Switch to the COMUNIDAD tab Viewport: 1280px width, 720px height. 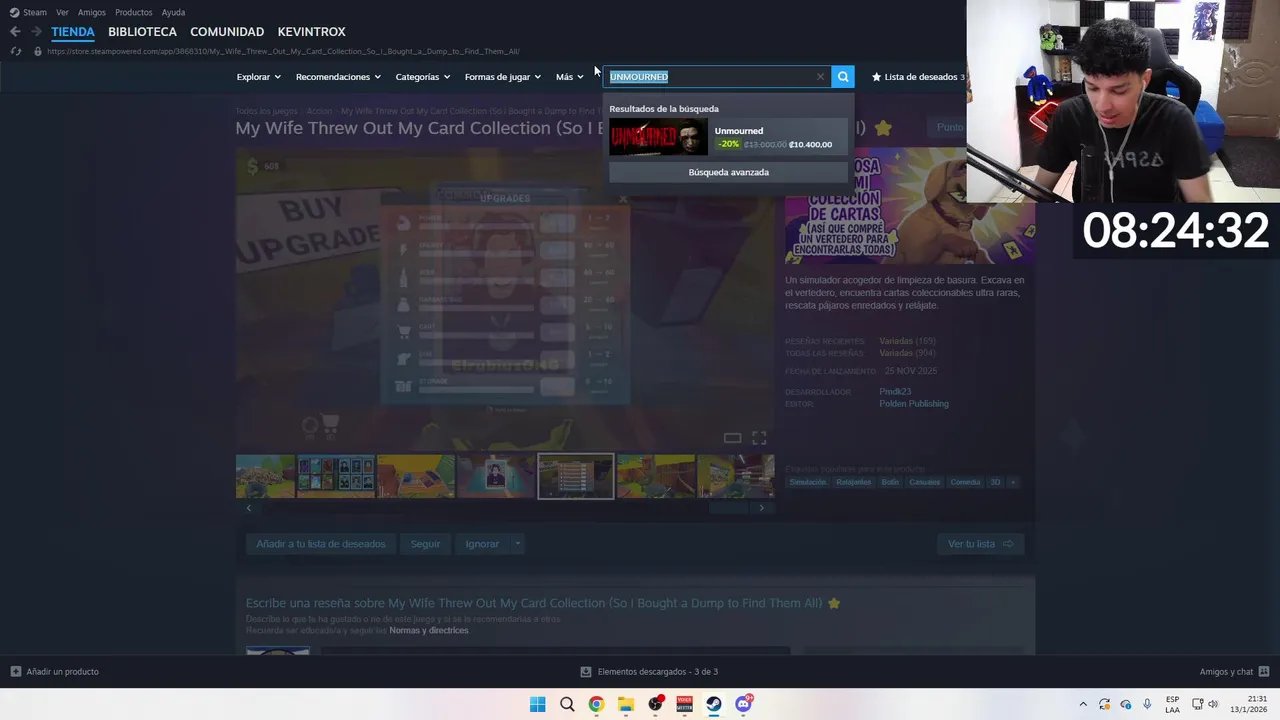(x=227, y=32)
